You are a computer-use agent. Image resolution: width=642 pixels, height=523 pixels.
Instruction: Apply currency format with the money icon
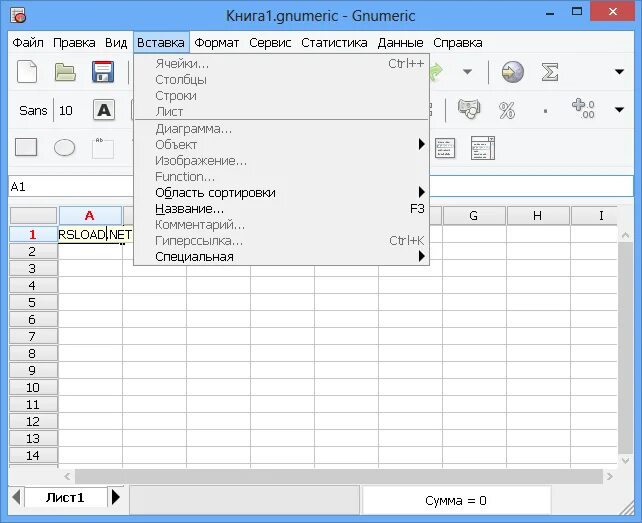(469, 109)
